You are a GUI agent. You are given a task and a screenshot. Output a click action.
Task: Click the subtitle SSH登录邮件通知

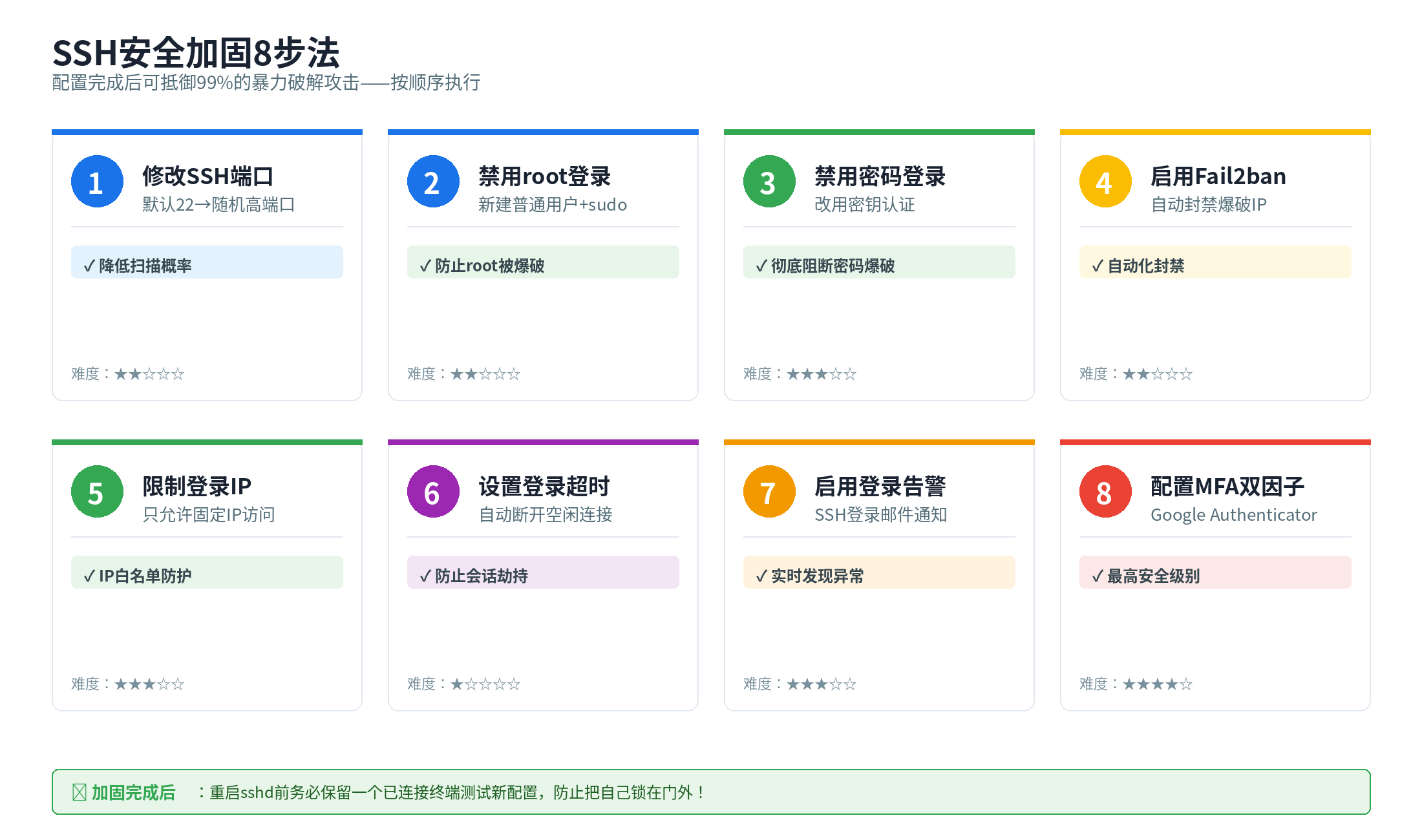tap(880, 514)
